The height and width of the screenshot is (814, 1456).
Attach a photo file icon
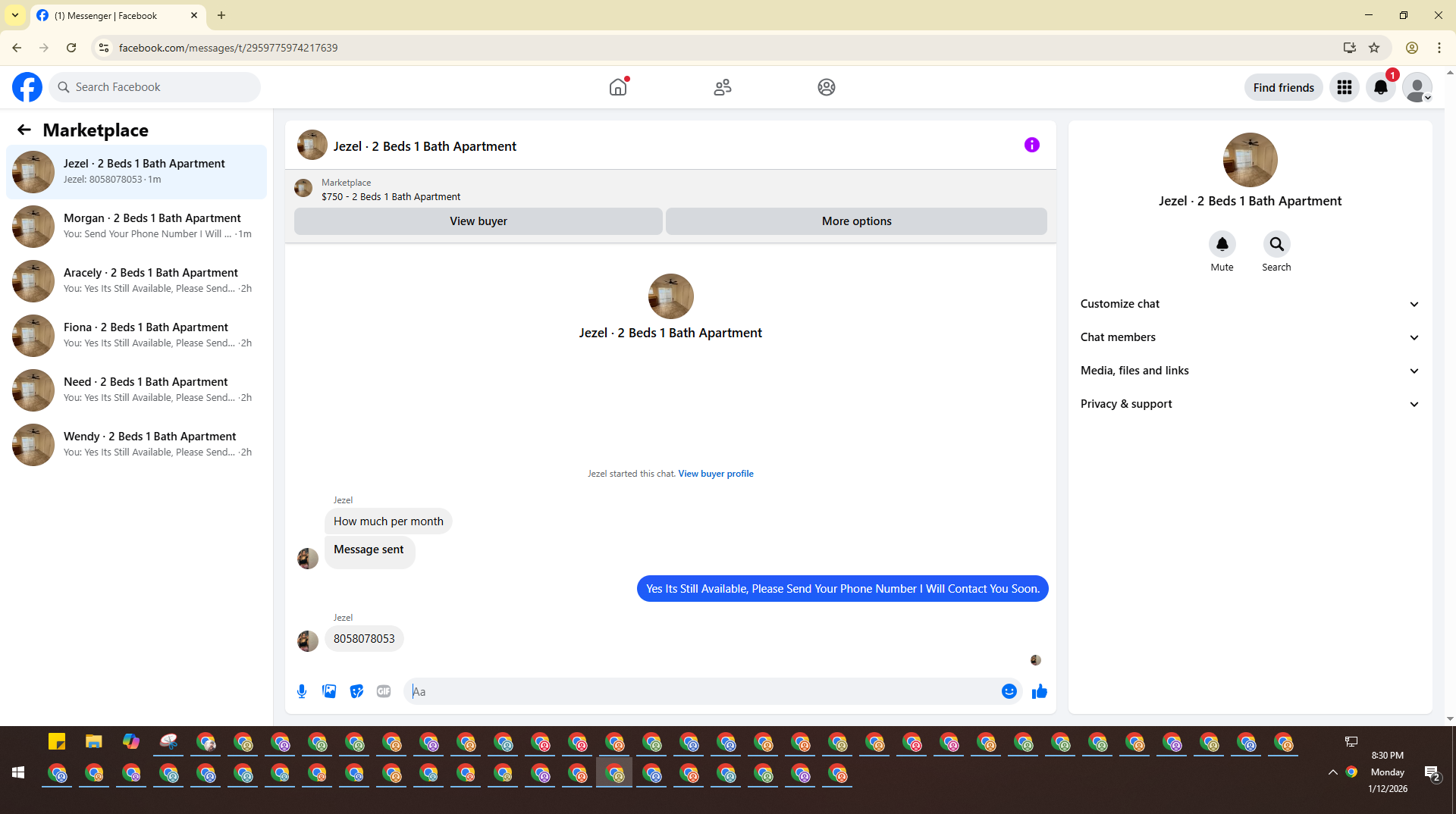tap(329, 691)
